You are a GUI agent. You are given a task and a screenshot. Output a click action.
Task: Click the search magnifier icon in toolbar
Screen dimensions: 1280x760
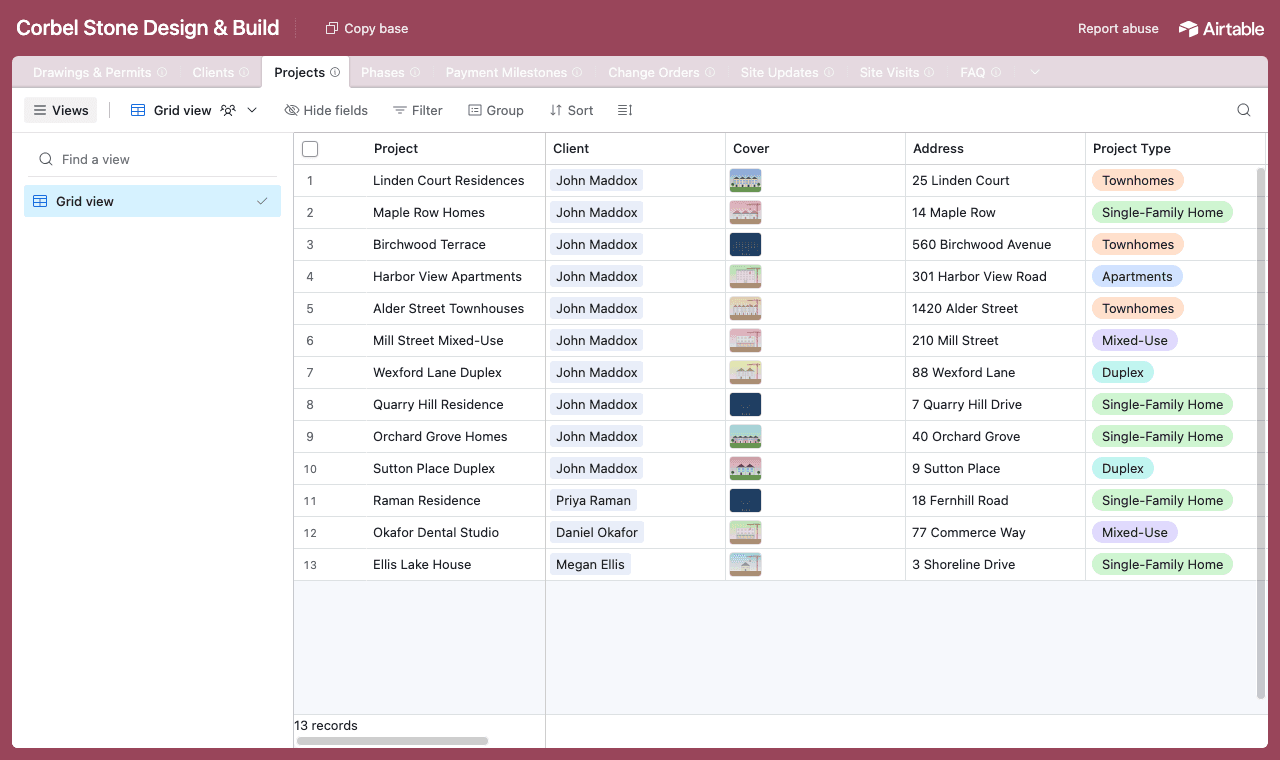1243,110
